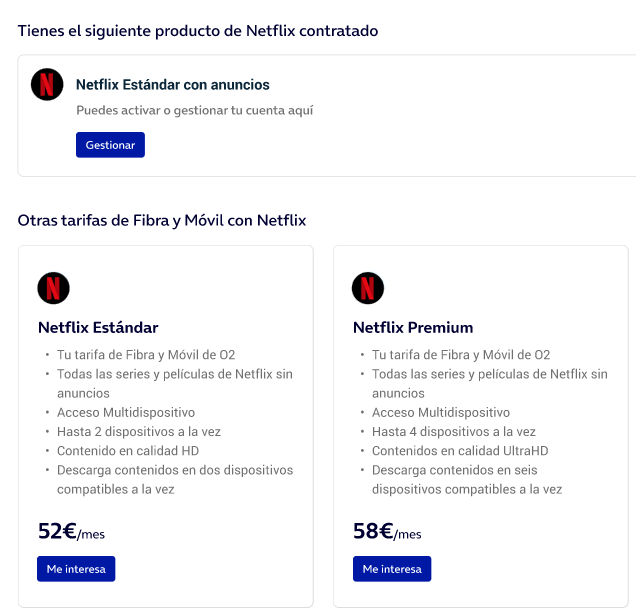Click 'Contenidos en calidad UltraHD' bullet

pos(460,451)
